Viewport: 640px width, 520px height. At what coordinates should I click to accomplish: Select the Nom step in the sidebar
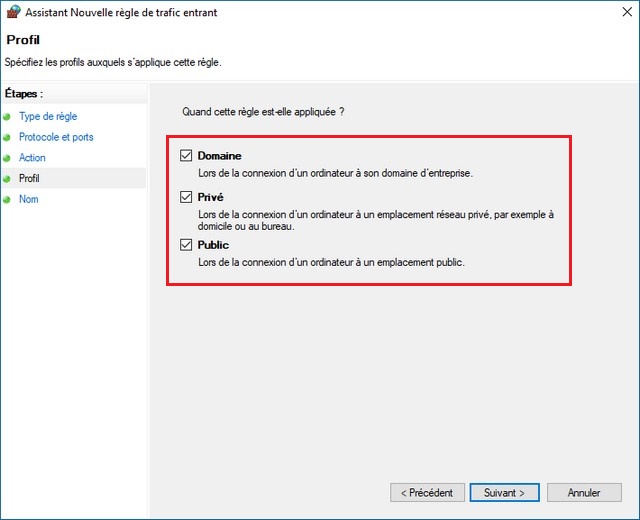coord(28,200)
